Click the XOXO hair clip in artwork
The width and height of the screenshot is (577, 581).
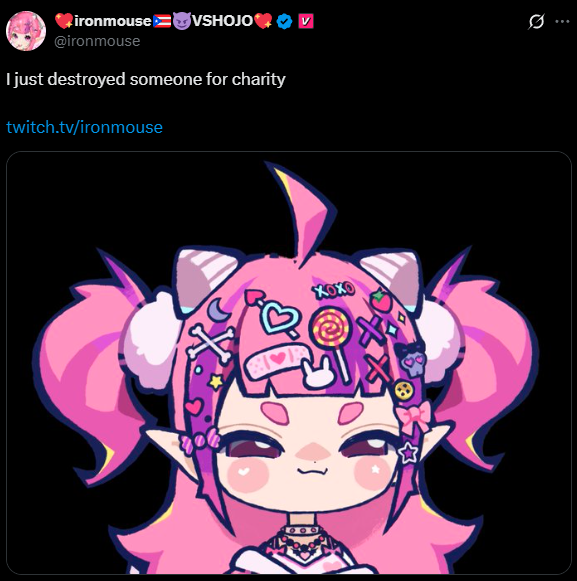(334, 290)
